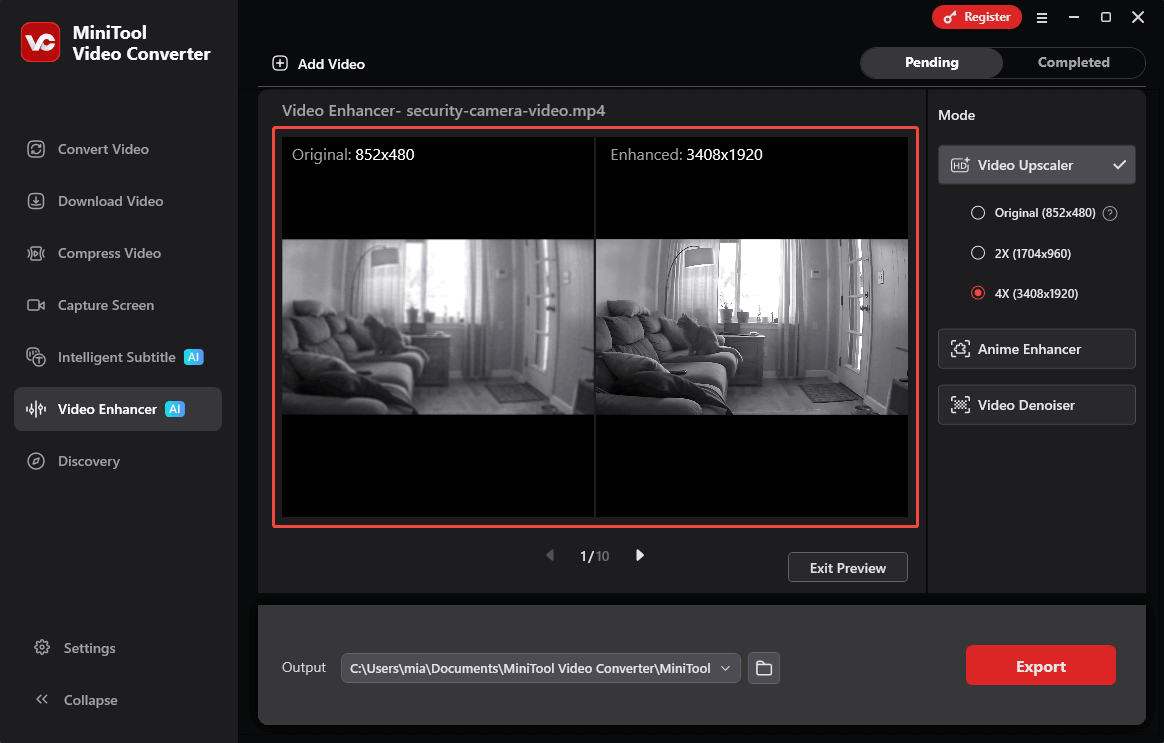Switch to the Pending tab
This screenshot has width=1164, height=743.
pyautogui.click(x=932, y=62)
